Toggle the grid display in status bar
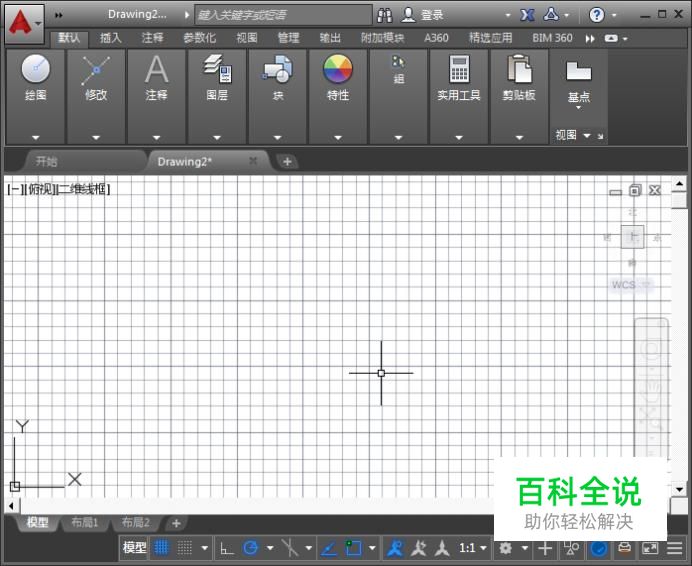The width and height of the screenshot is (692, 566). pyautogui.click(x=161, y=548)
